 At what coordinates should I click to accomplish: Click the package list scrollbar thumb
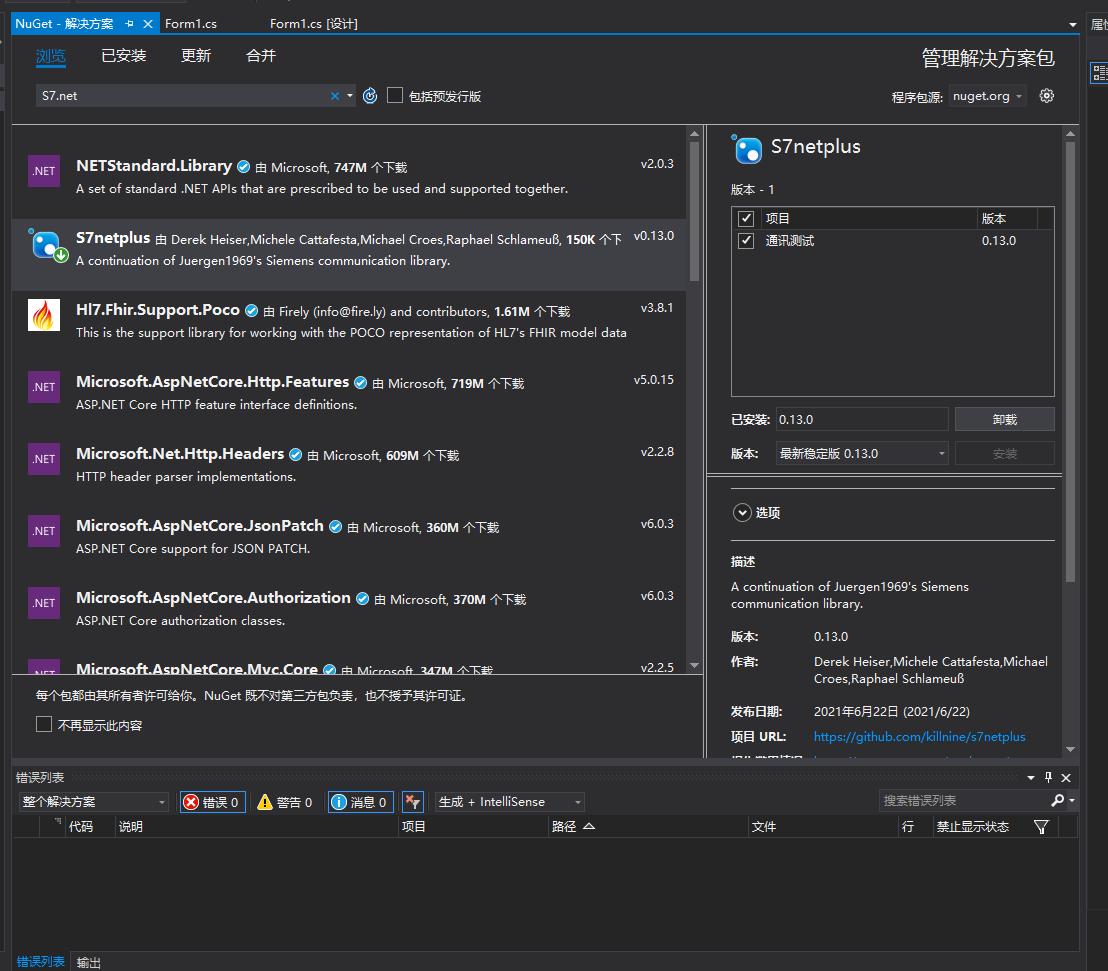click(x=694, y=212)
